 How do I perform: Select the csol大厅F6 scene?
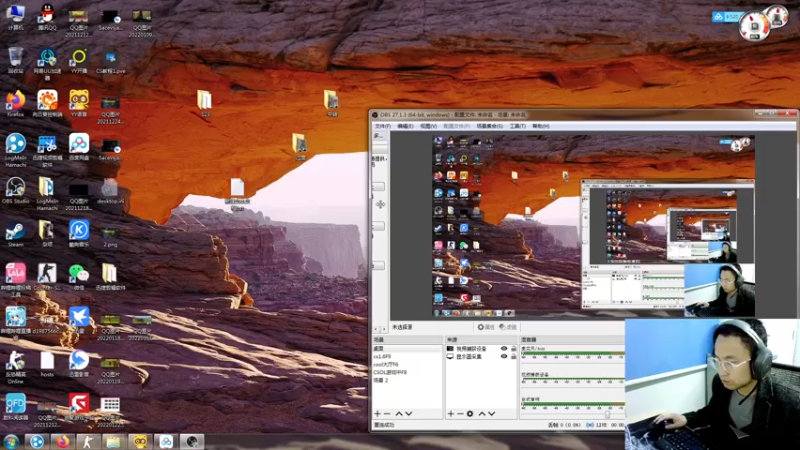[x=408, y=364]
